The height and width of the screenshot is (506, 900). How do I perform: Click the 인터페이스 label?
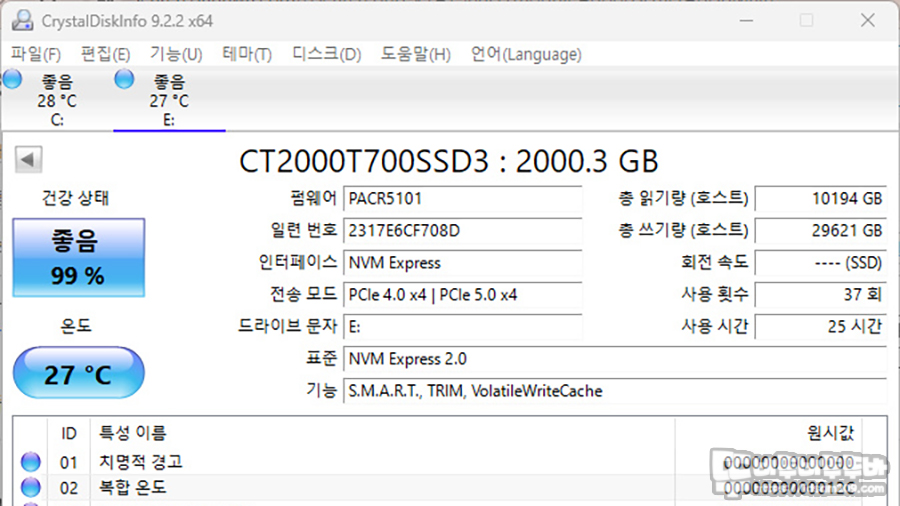tap(297, 262)
